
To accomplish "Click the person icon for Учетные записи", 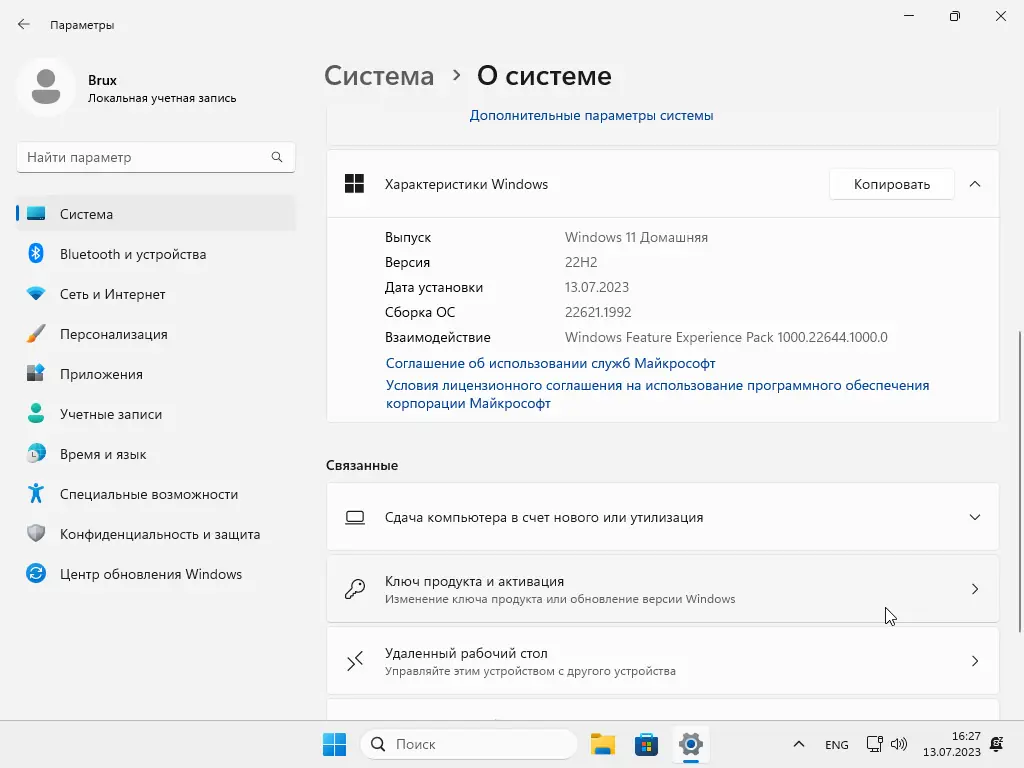I will 36,413.
